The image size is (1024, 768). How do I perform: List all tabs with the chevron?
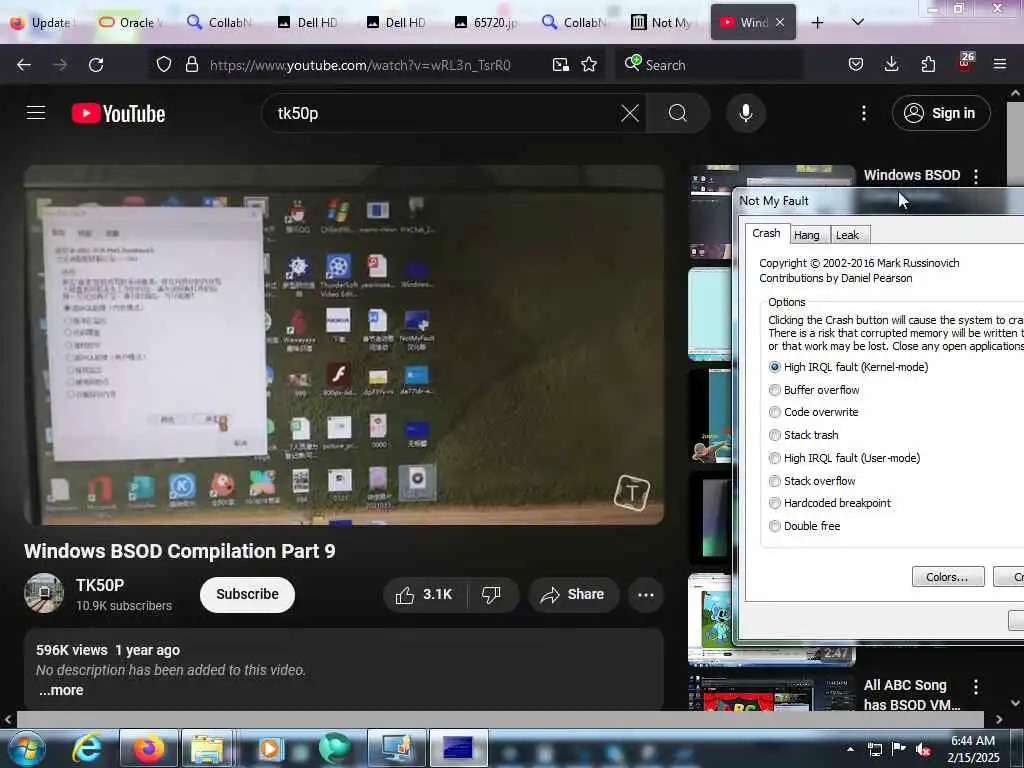[857, 22]
